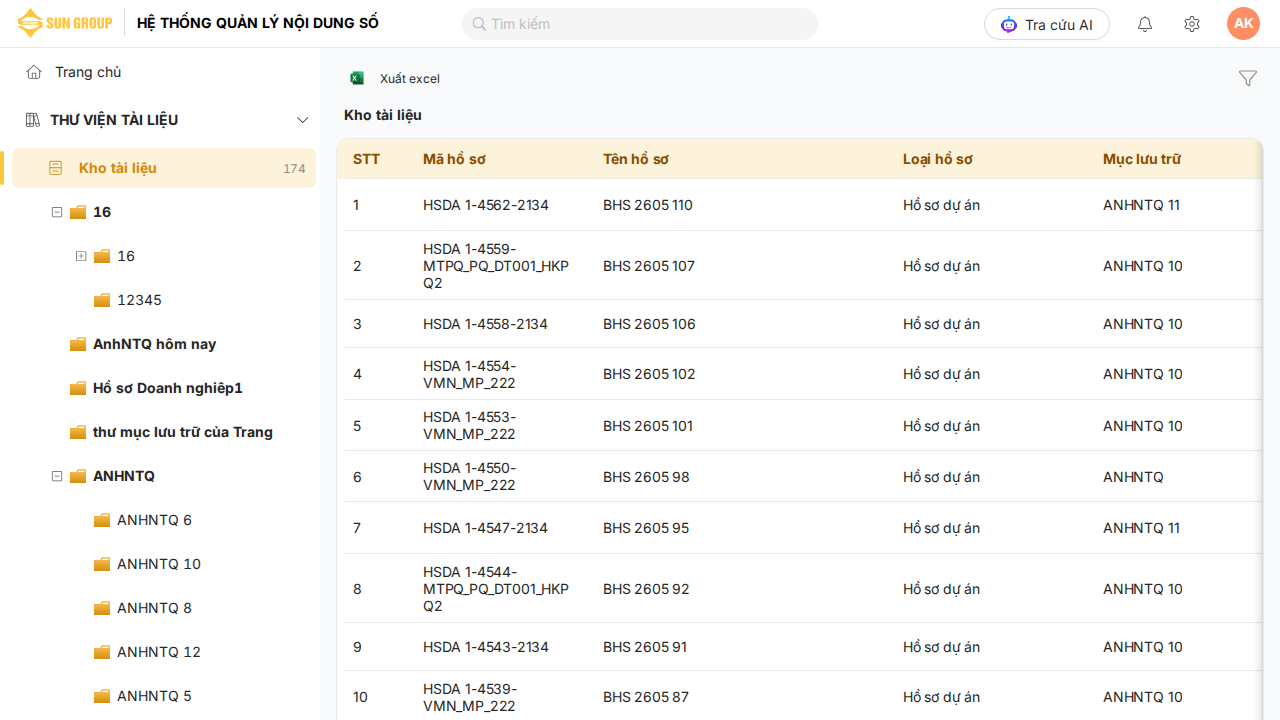The width and height of the screenshot is (1280, 720).
Task: Open the notifications bell
Action: pos(1145,24)
